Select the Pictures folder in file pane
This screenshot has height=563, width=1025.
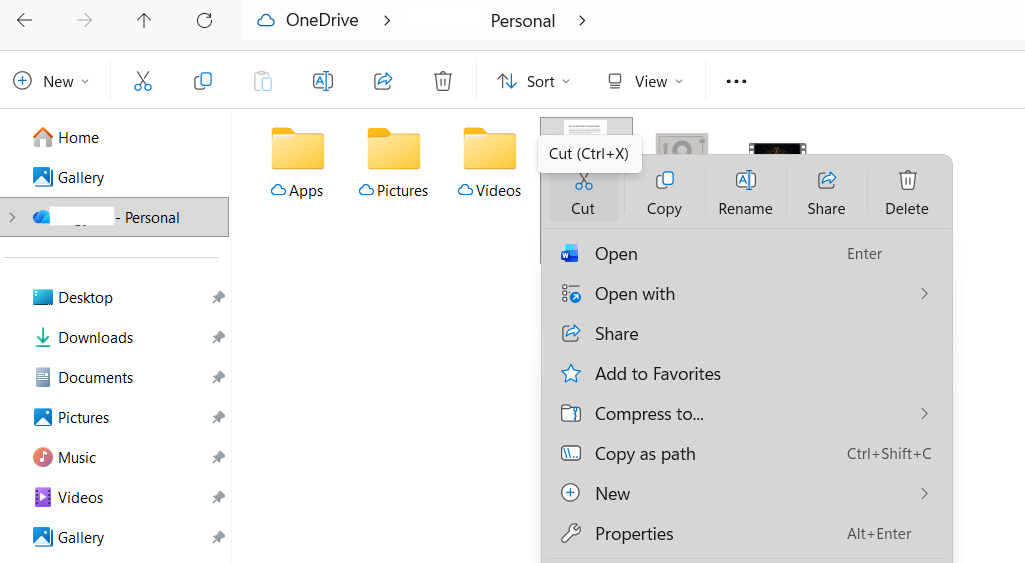[x=394, y=163]
